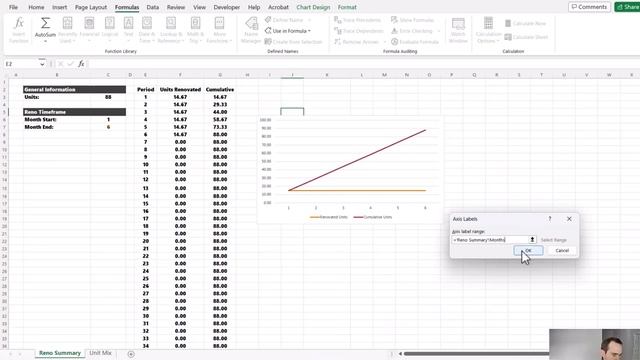Click the Axis Labels dialog help question mark
The image size is (640, 360).
550,219
